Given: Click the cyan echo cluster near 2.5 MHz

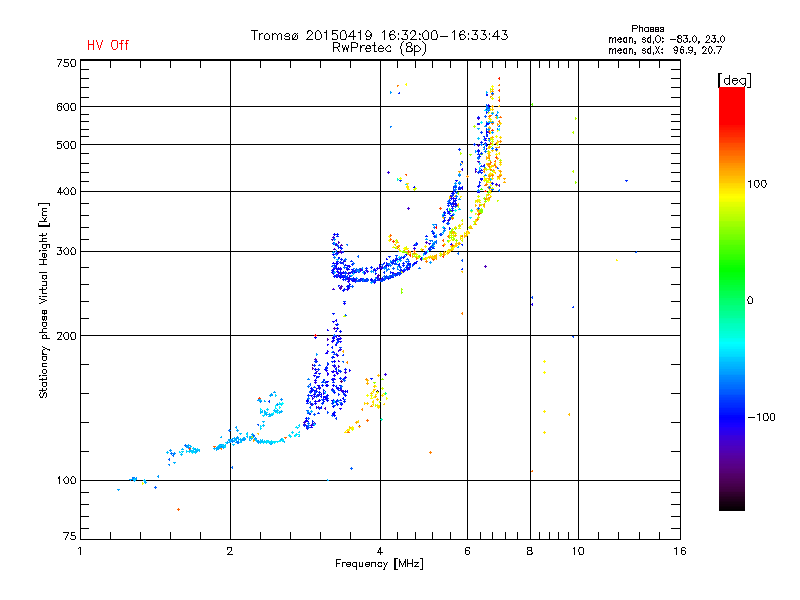Looking at the screenshot, I should [270, 406].
